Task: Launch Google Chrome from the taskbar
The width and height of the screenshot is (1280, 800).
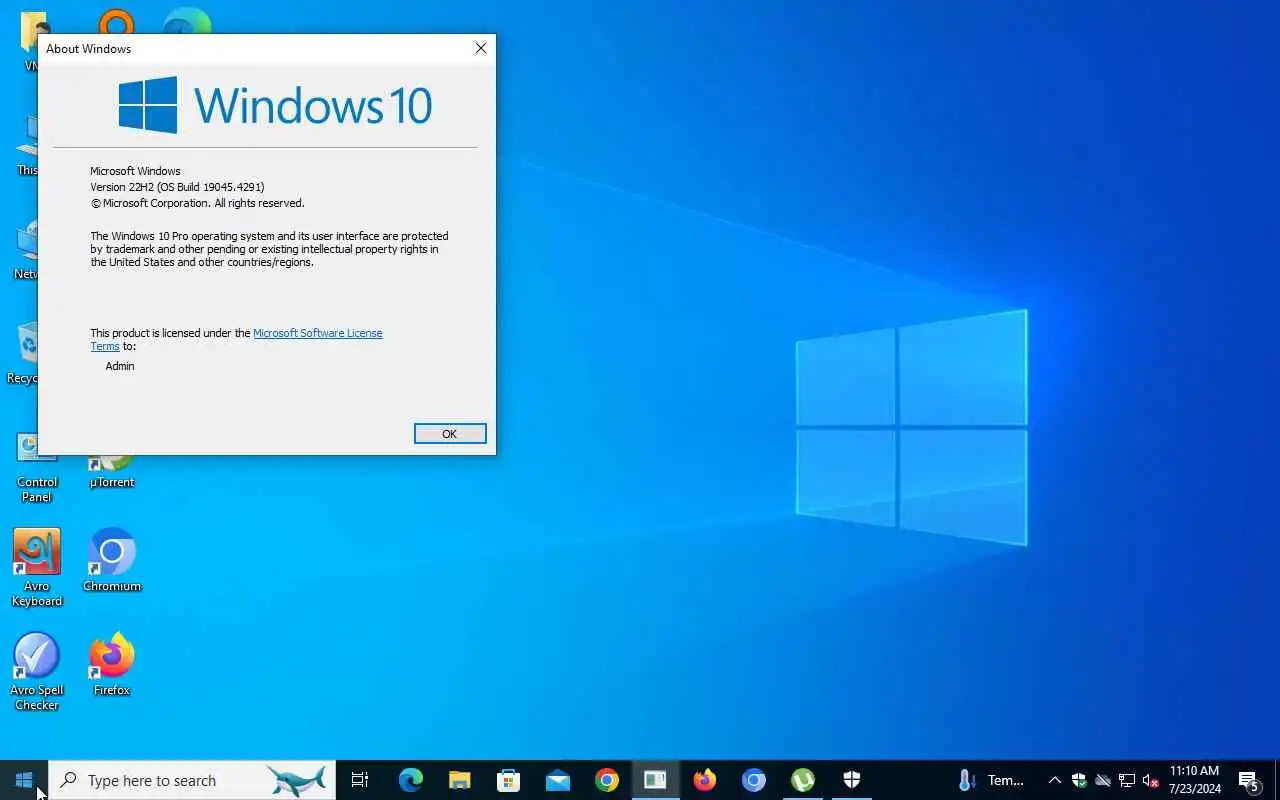Action: (606, 780)
